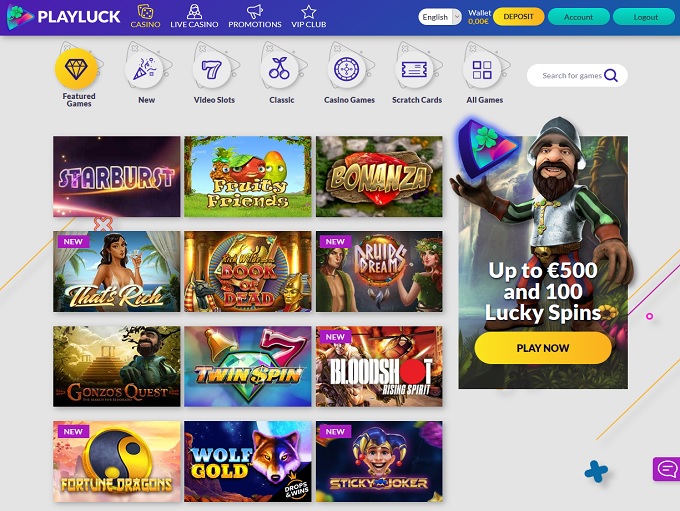The width and height of the screenshot is (680, 511).
Task: Open the Live Casino menu item
Action: point(194,17)
